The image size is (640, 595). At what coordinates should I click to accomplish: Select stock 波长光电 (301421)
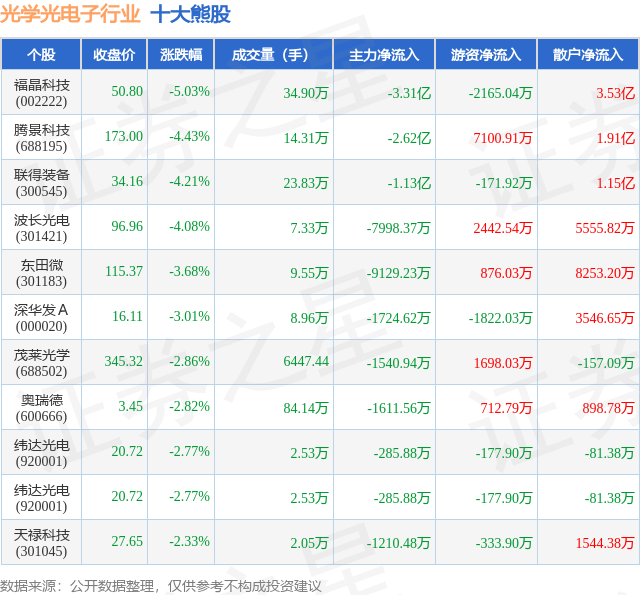click(x=41, y=228)
